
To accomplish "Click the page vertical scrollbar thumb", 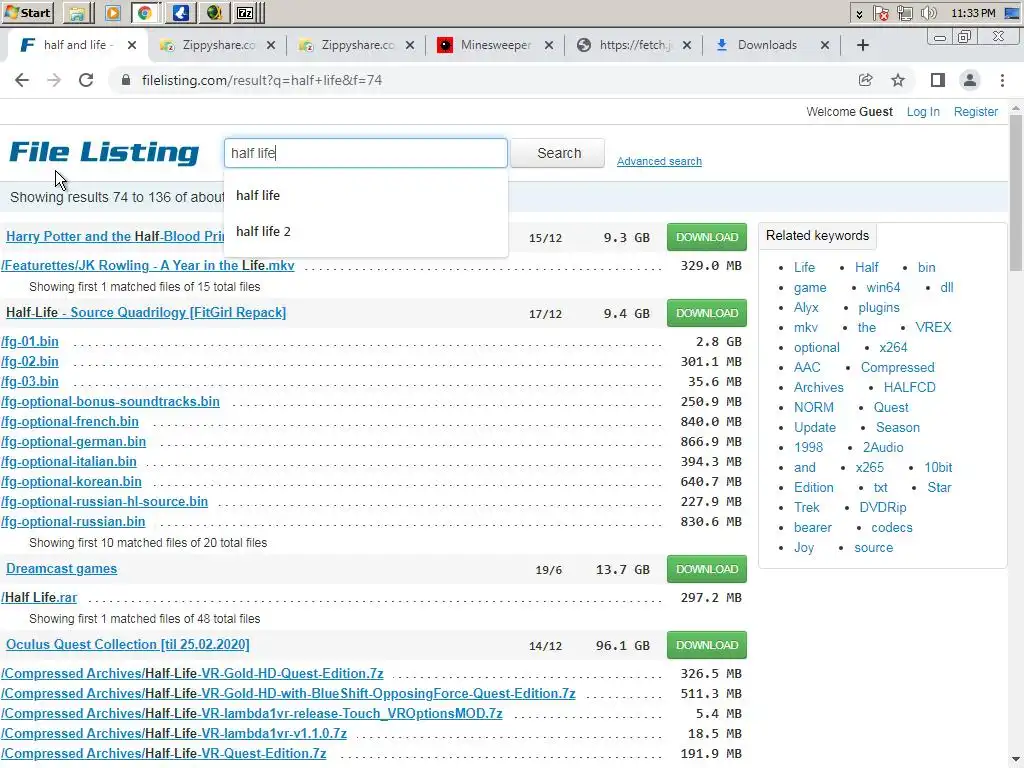I will (1016, 193).
